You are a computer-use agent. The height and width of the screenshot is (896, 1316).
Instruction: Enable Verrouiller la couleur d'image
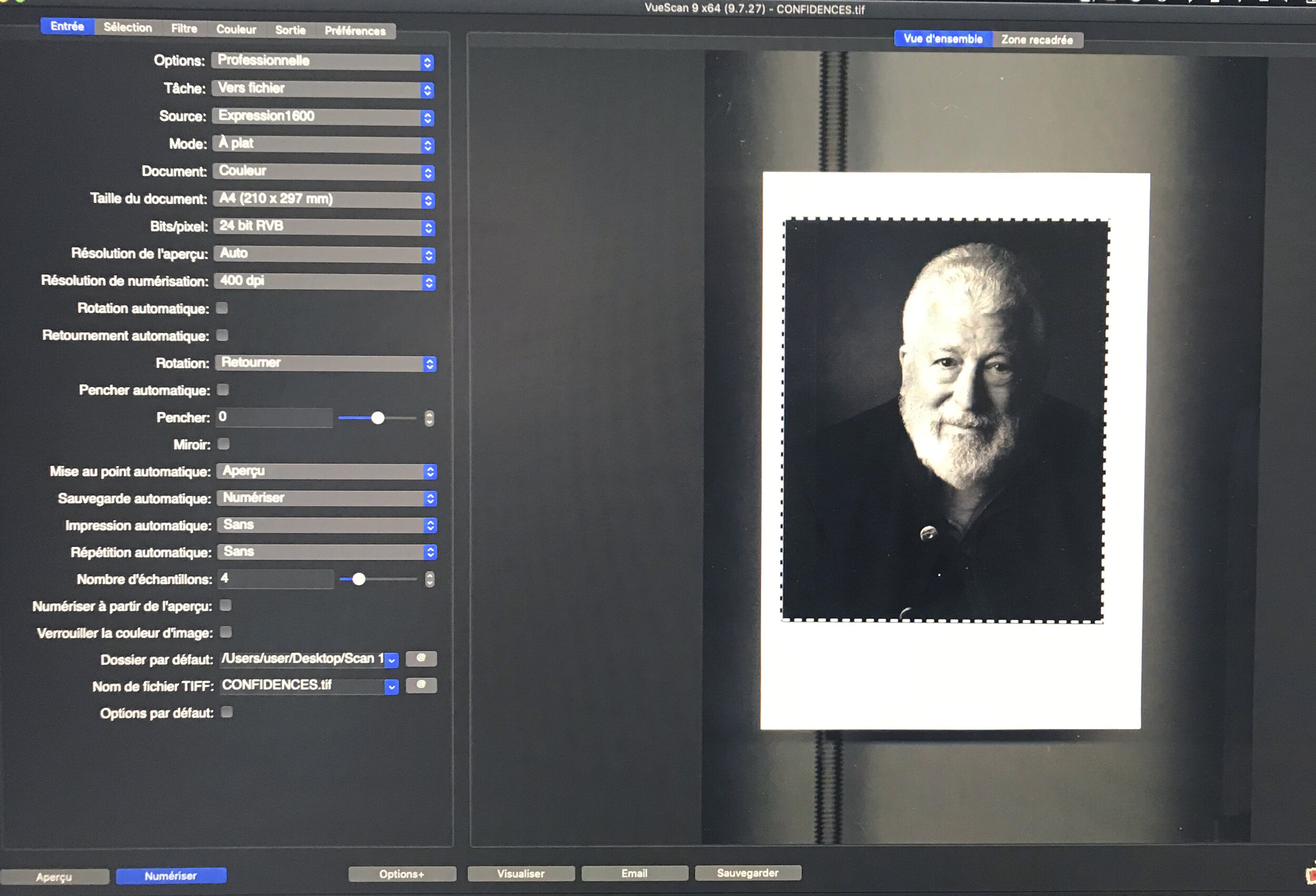click(x=226, y=632)
